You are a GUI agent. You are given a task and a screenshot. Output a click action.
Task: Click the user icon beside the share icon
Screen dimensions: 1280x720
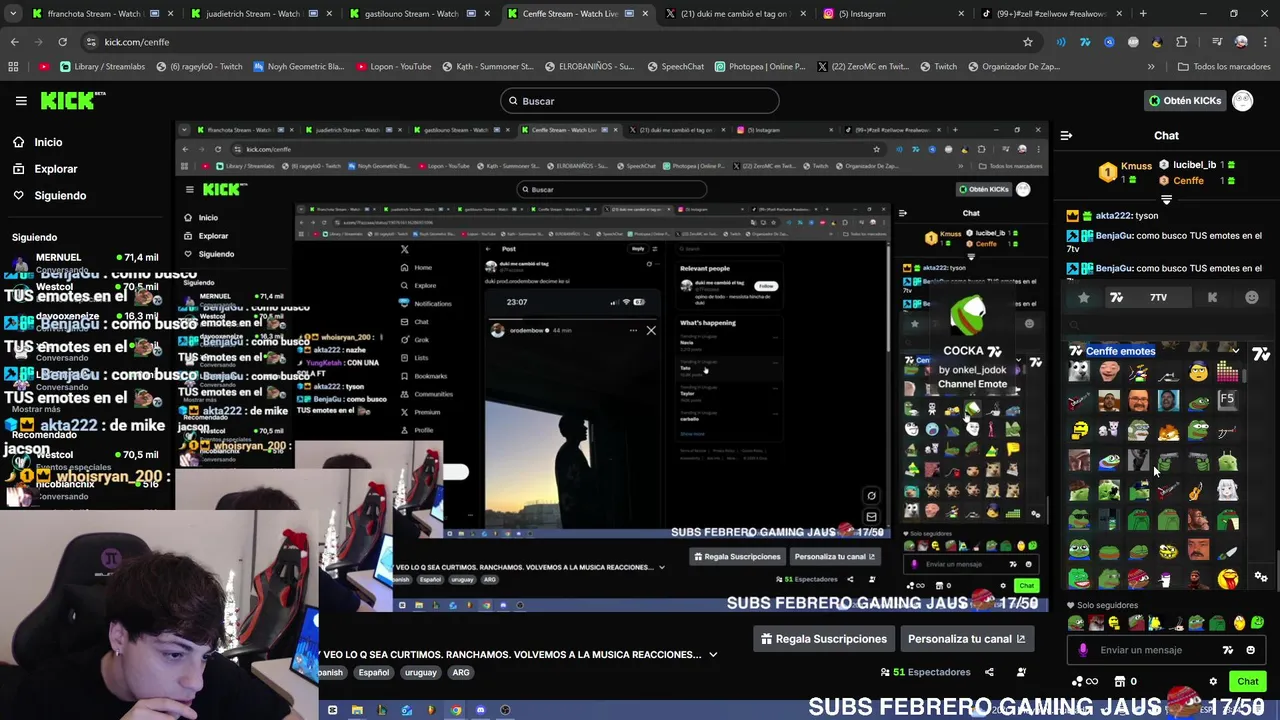pos(1021,672)
